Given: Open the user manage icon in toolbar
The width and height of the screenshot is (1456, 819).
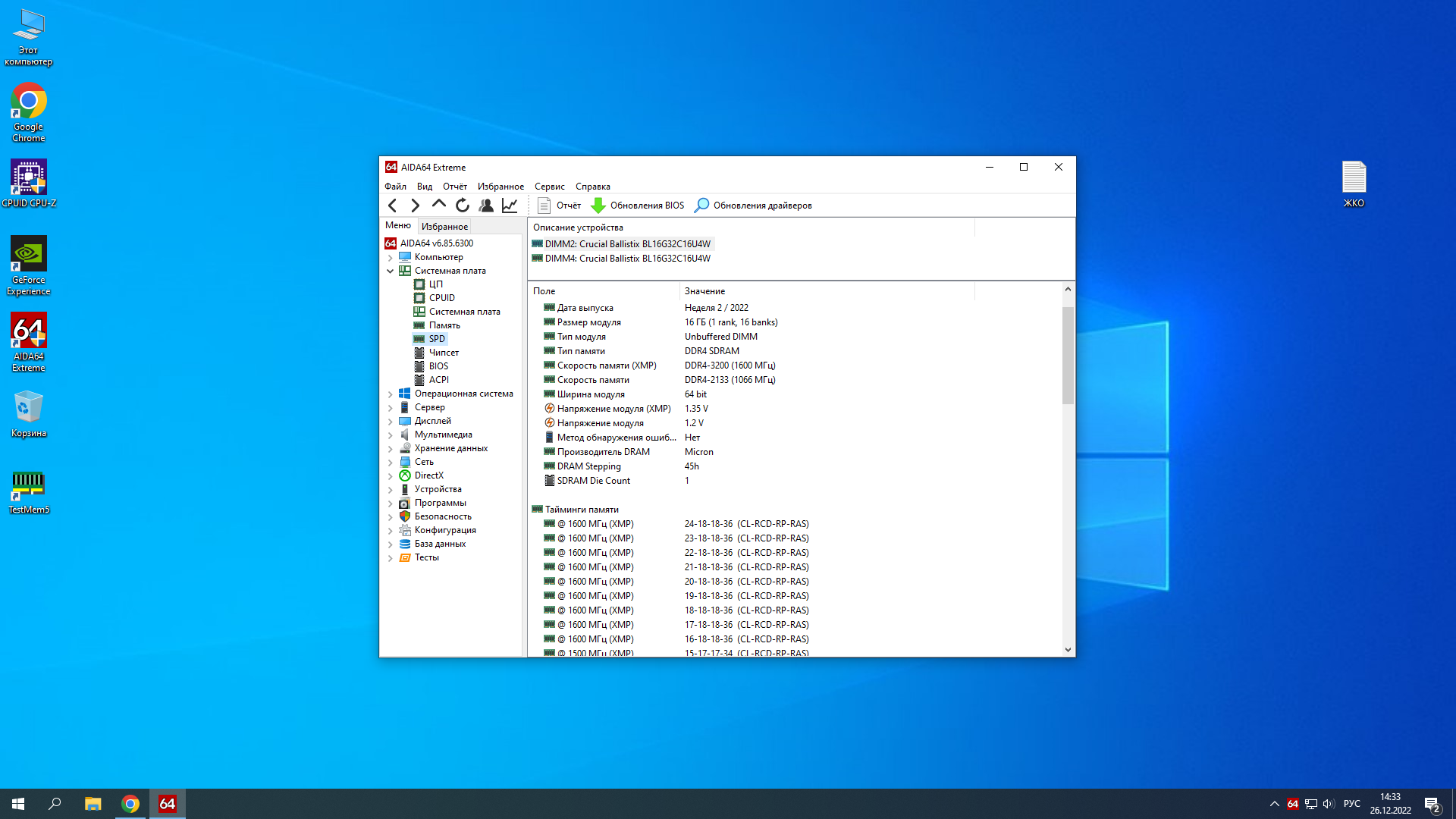Looking at the screenshot, I should (486, 206).
